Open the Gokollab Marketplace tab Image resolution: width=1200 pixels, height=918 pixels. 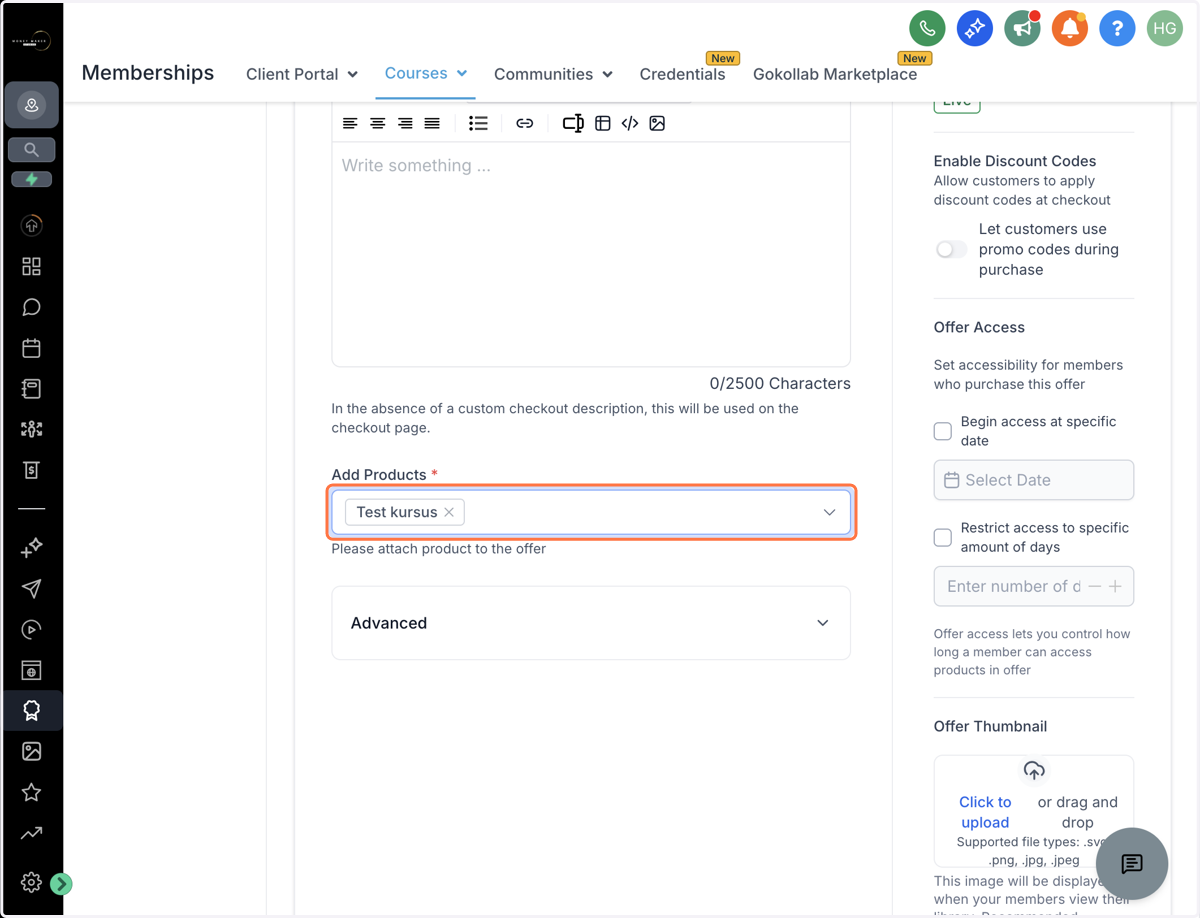[835, 74]
